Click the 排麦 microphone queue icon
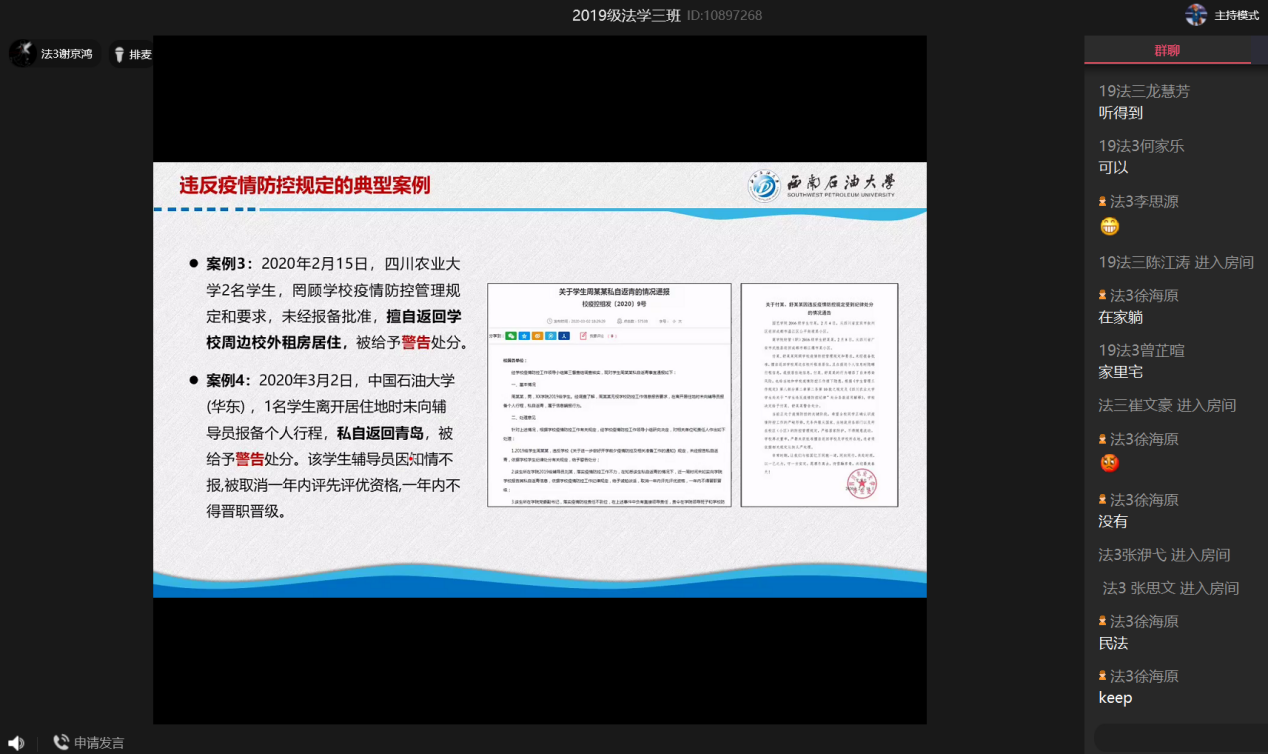Screen dimensions: 1268x754 coord(119,54)
